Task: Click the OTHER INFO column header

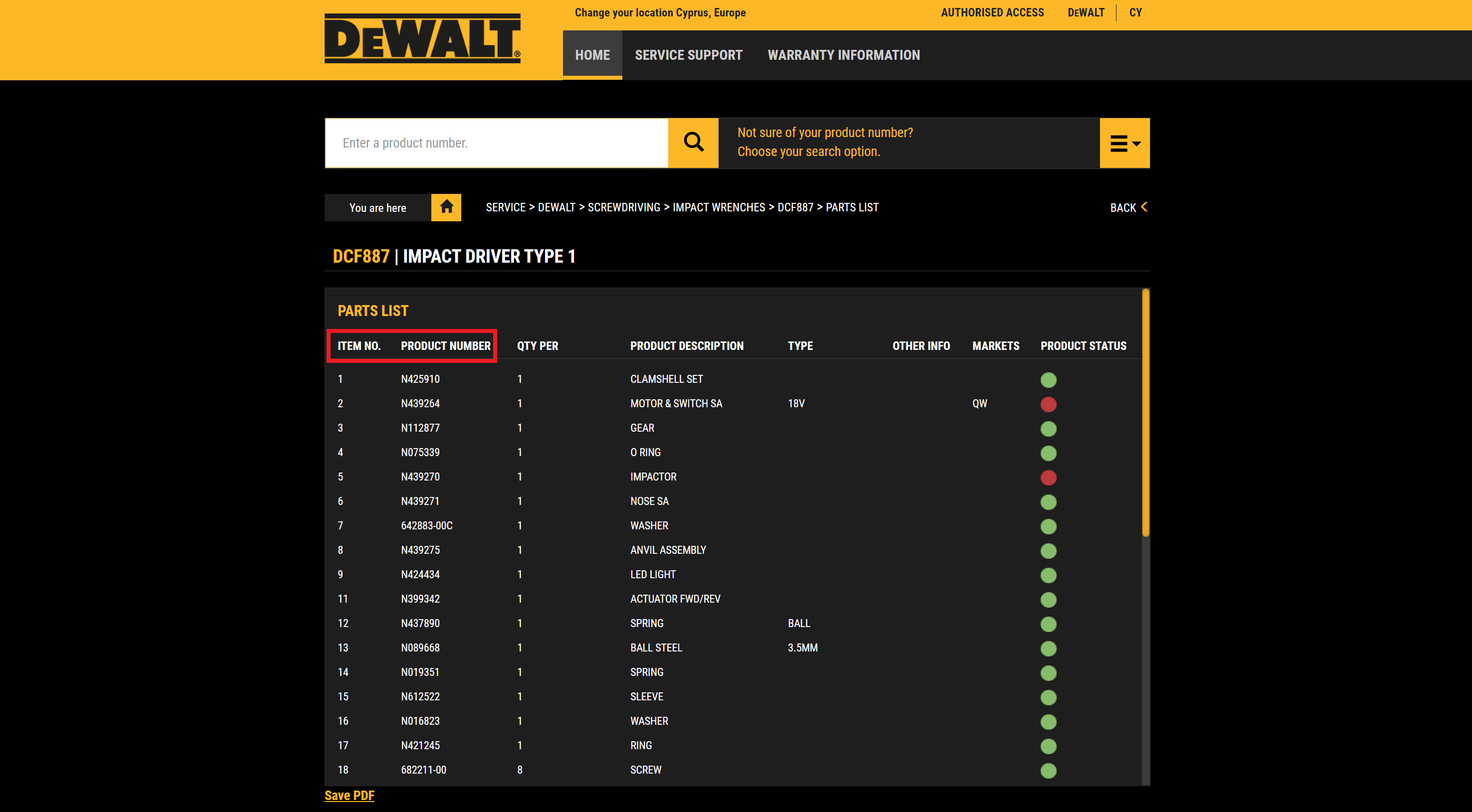Action: click(920, 346)
